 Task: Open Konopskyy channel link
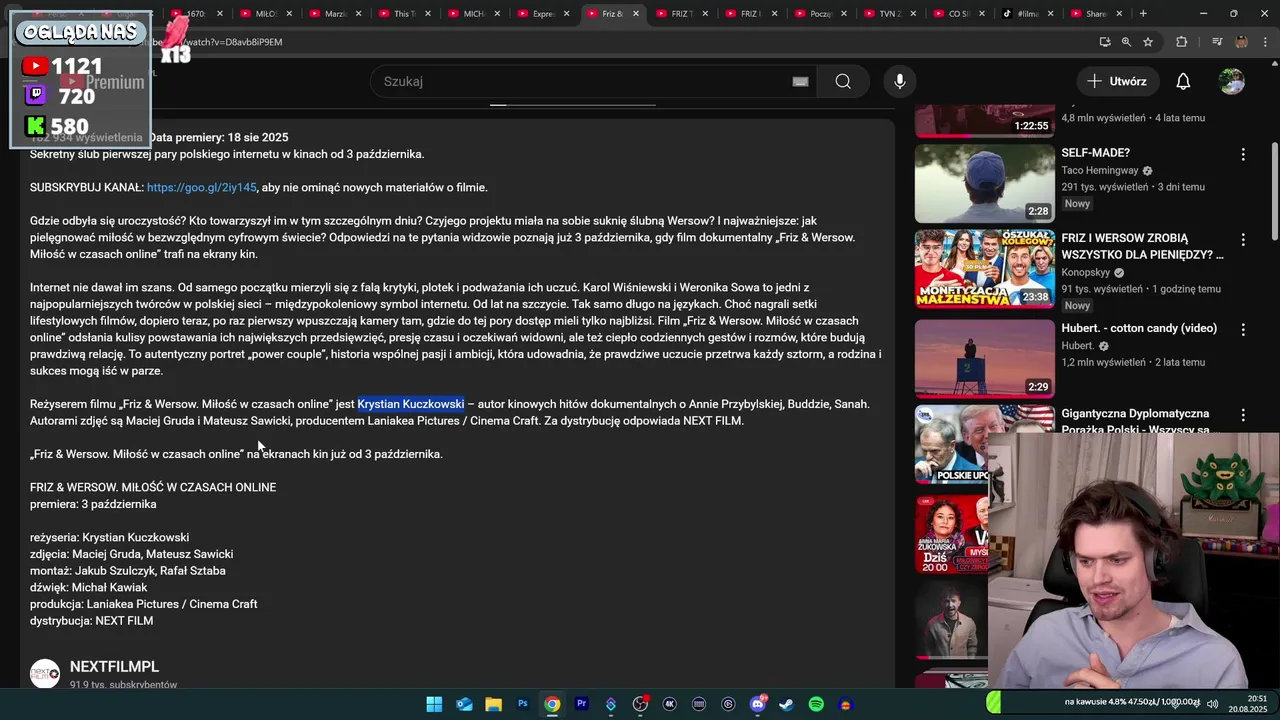pos(1087,273)
